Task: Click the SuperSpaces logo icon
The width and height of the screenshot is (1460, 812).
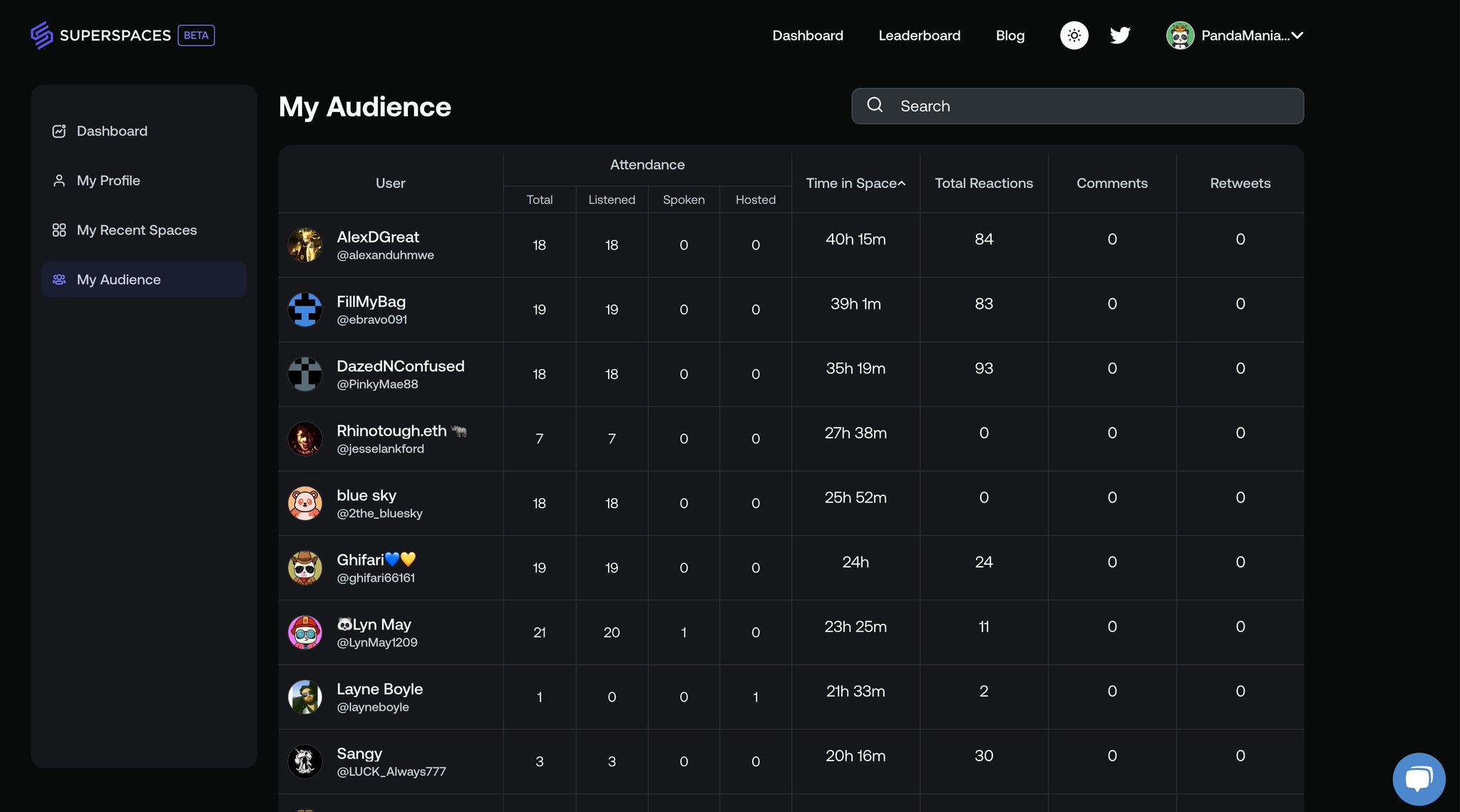Action: [x=41, y=35]
